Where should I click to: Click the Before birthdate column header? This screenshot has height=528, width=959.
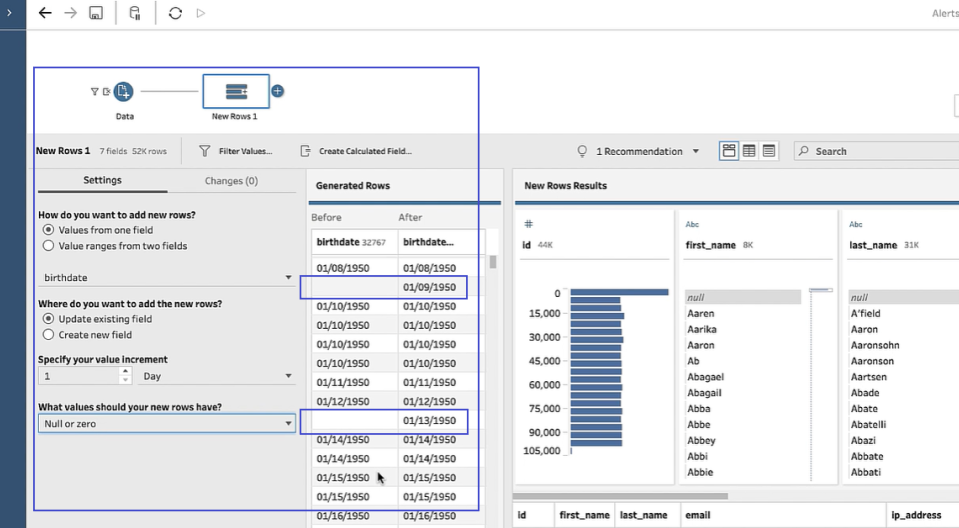pos(355,242)
